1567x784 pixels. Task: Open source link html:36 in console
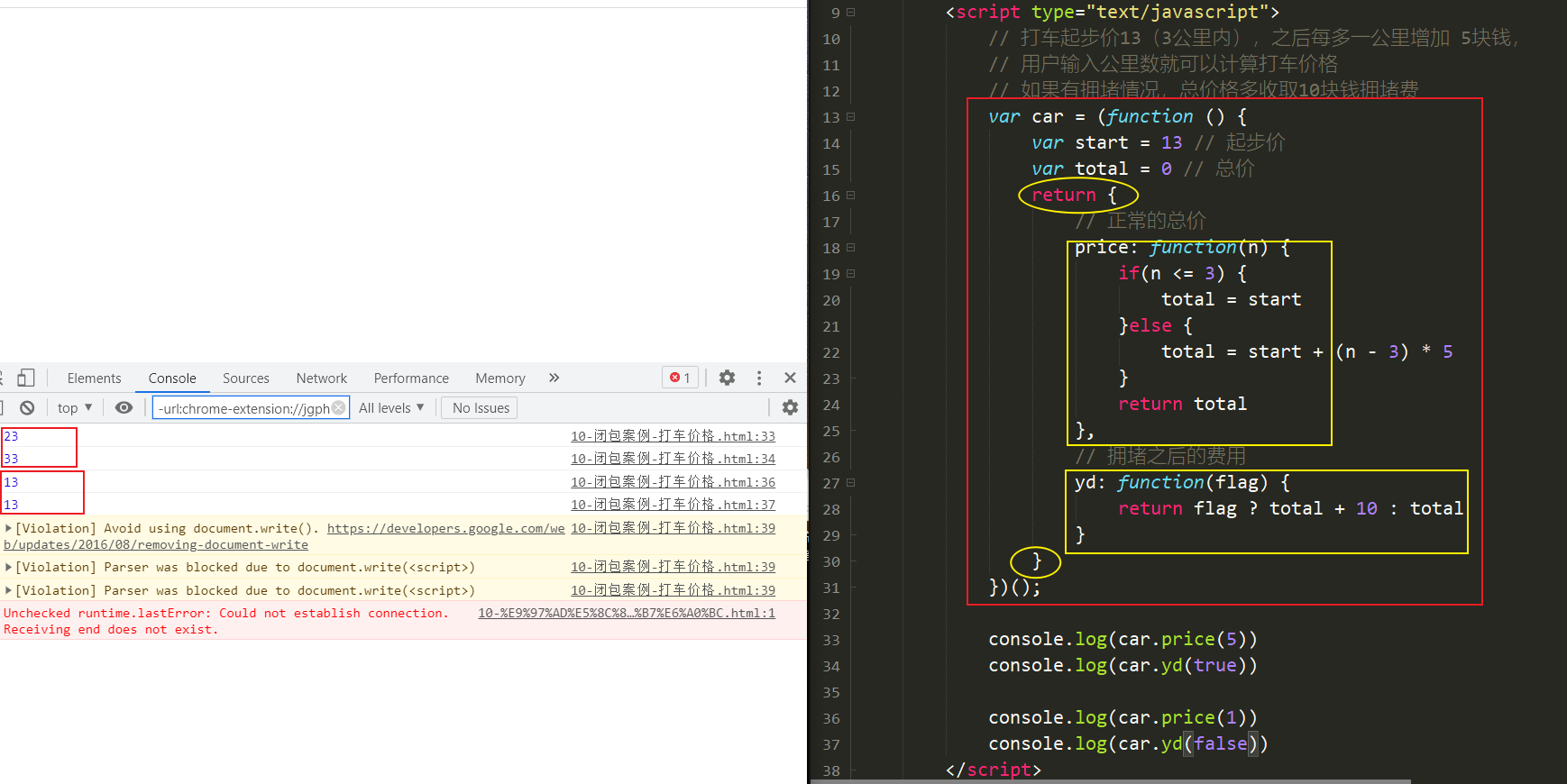click(673, 482)
